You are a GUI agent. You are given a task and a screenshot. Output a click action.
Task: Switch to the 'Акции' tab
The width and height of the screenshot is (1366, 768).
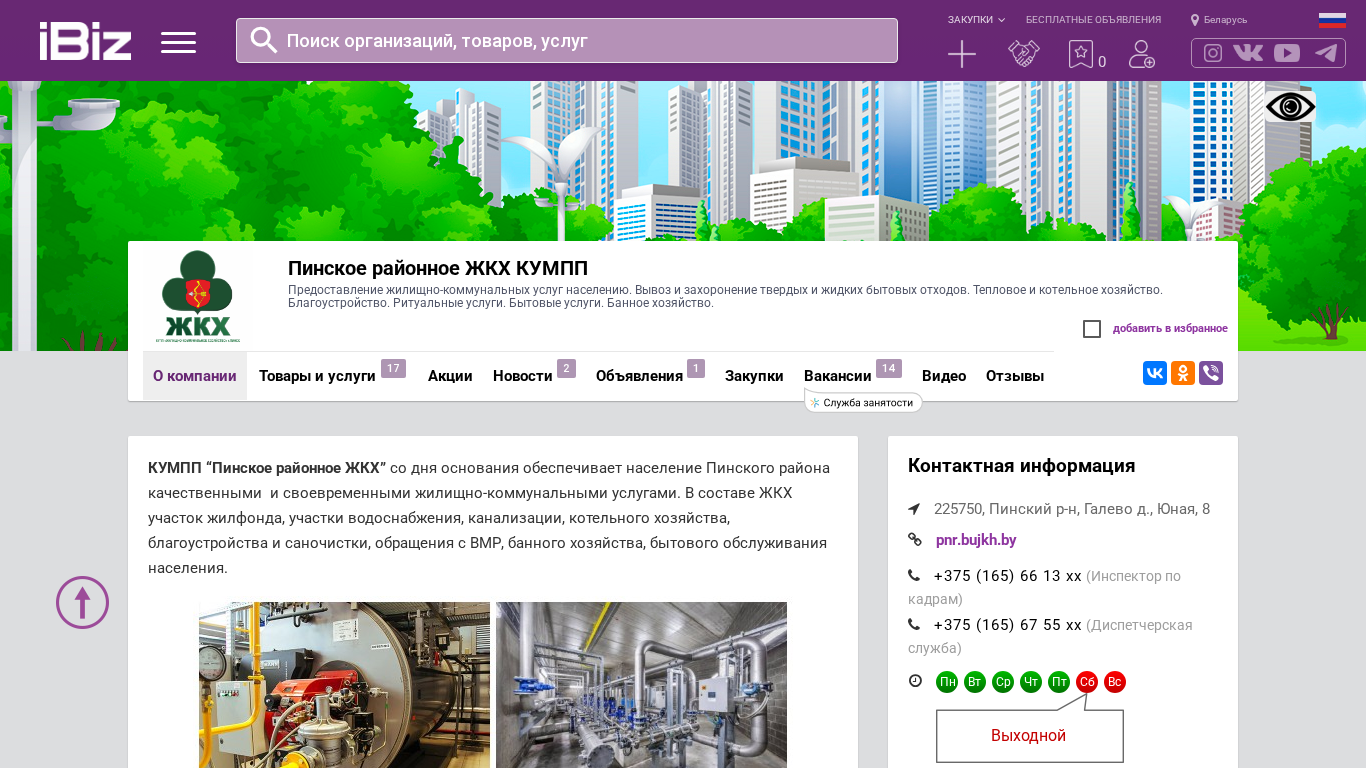pos(450,376)
